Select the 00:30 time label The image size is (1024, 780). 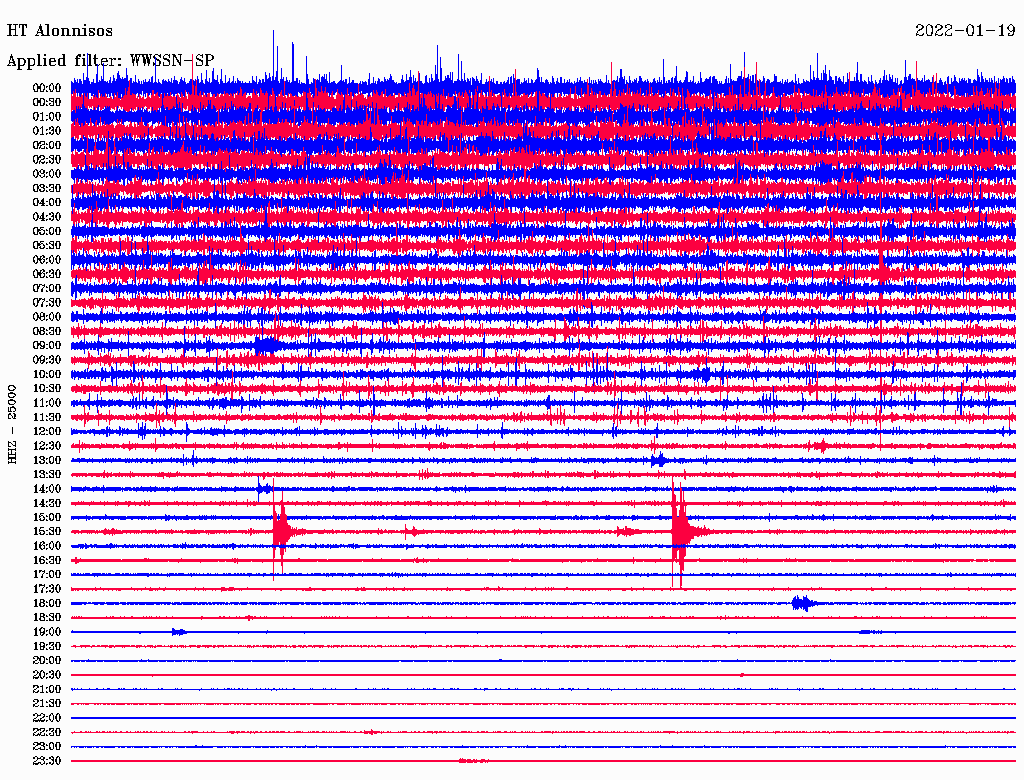pyautogui.click(x=47, y=102)
